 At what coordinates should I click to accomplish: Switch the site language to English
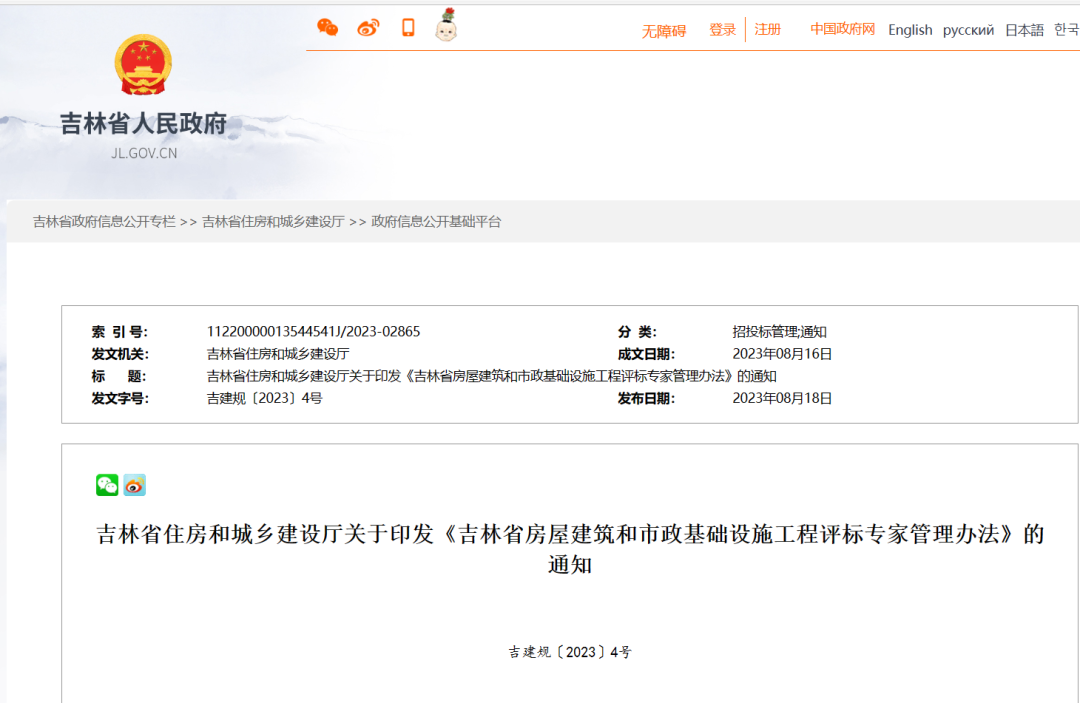[x=910, y=30]
